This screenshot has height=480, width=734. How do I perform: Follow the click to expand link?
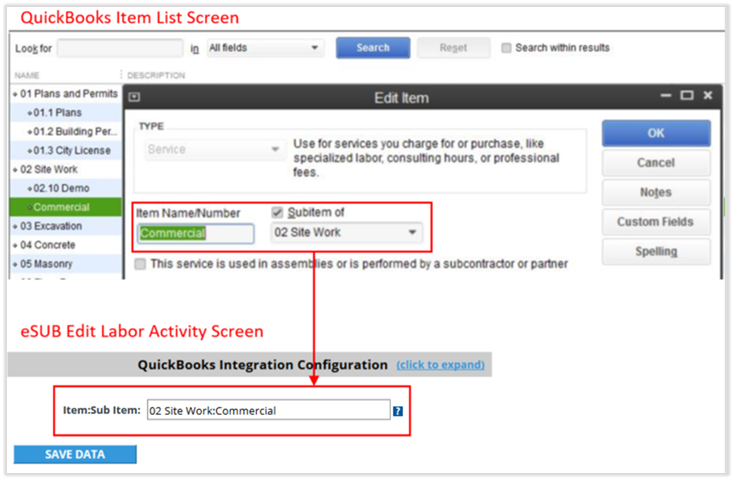440,364
